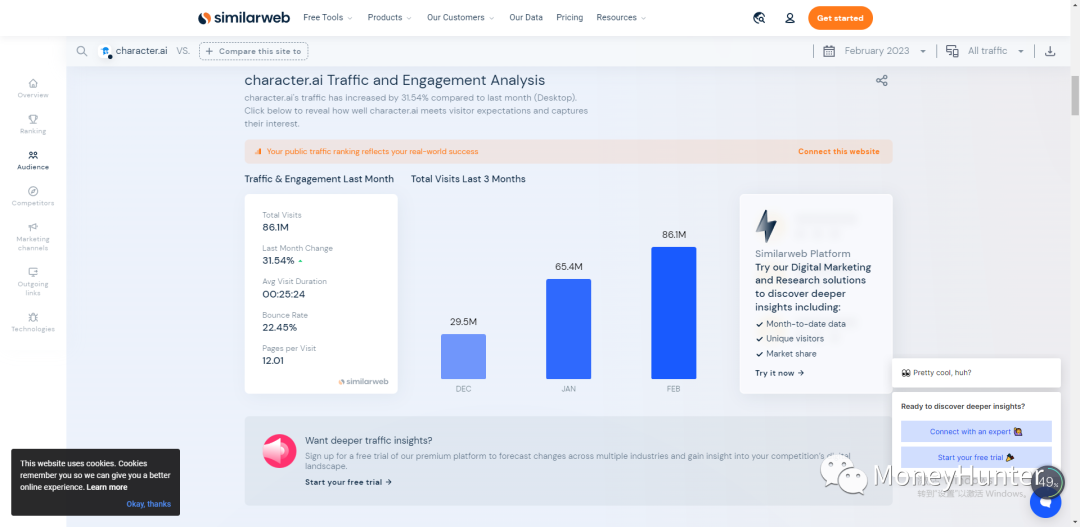This screenshot has height=527, width=1080.
Task: Open the Pricing menu item
Action: click(x=569, y=18)
